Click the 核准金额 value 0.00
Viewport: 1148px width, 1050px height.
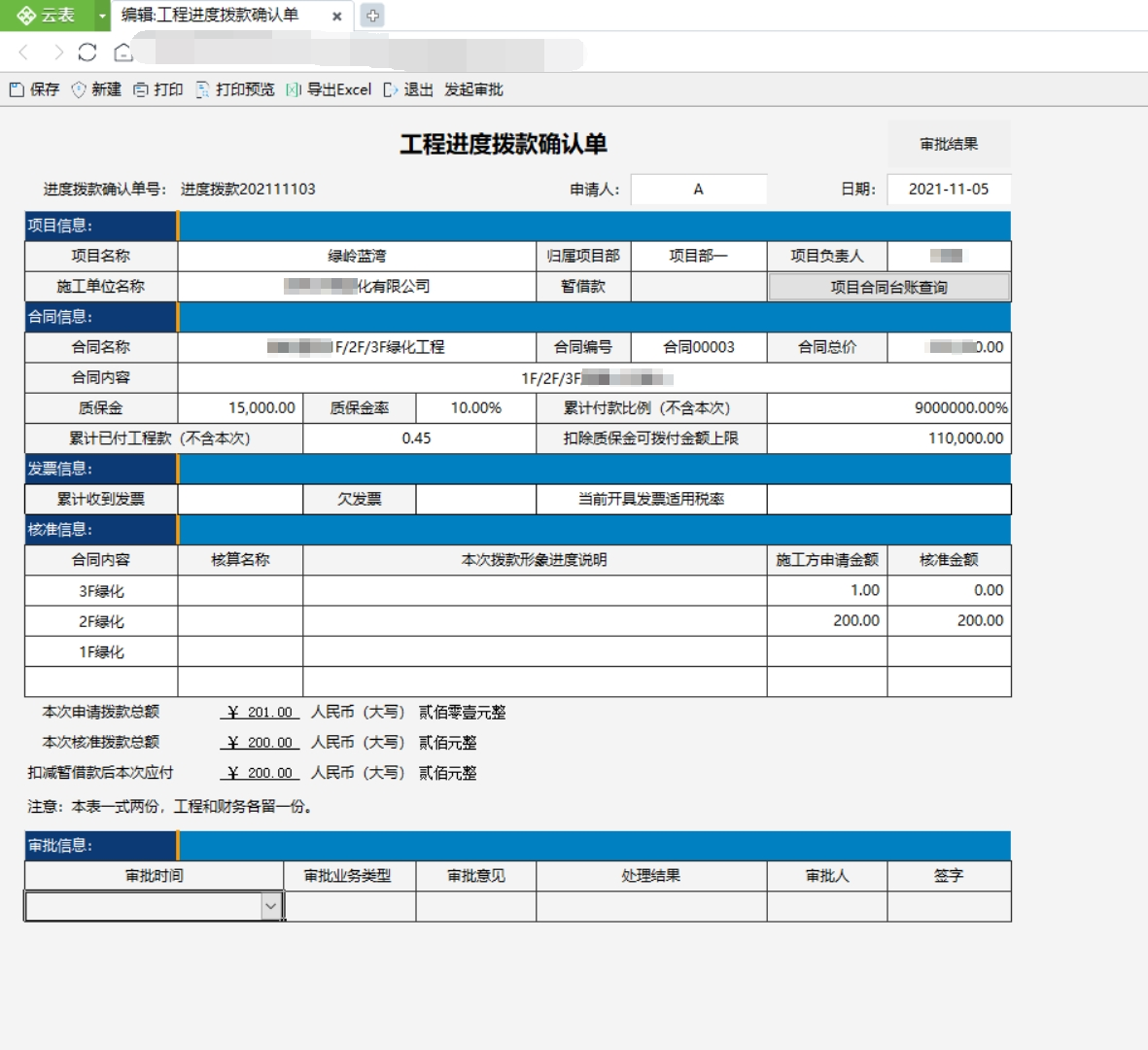click(x=949, y=590)
